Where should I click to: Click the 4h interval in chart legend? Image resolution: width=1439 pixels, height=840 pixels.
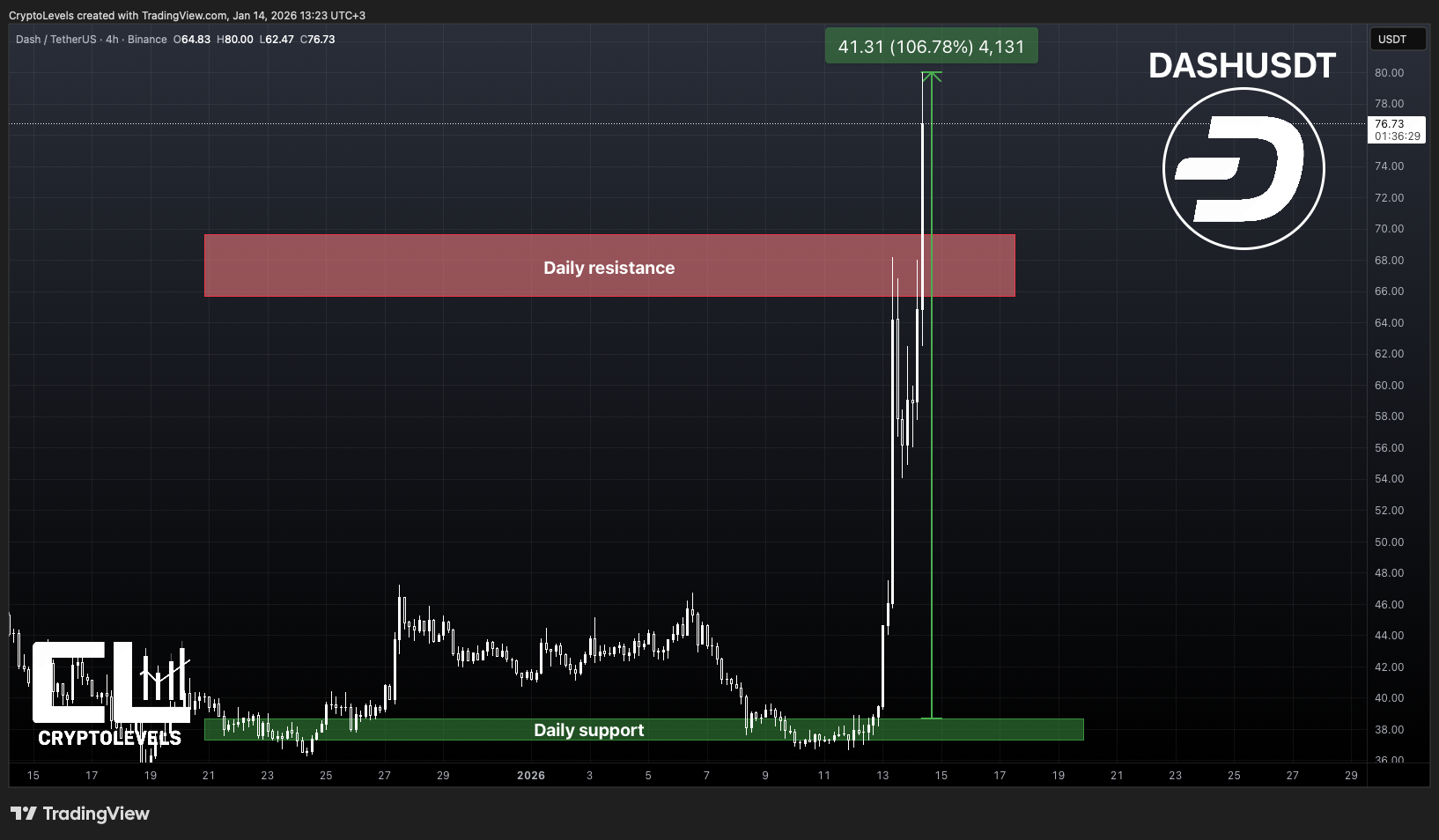click(112, 40)
